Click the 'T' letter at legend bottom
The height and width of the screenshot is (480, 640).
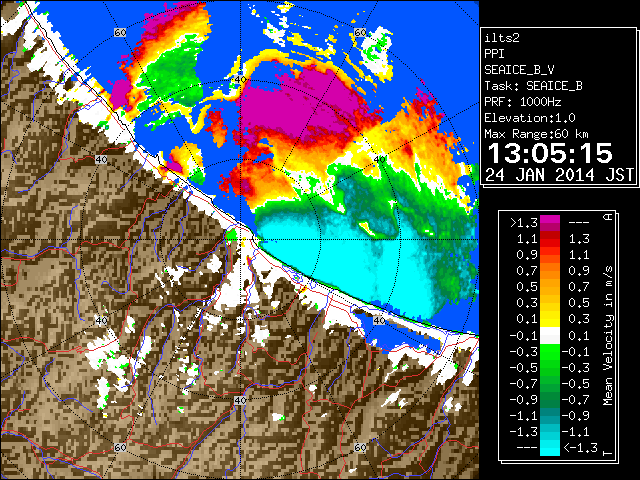pyautogui.click(x=608, y=453)
